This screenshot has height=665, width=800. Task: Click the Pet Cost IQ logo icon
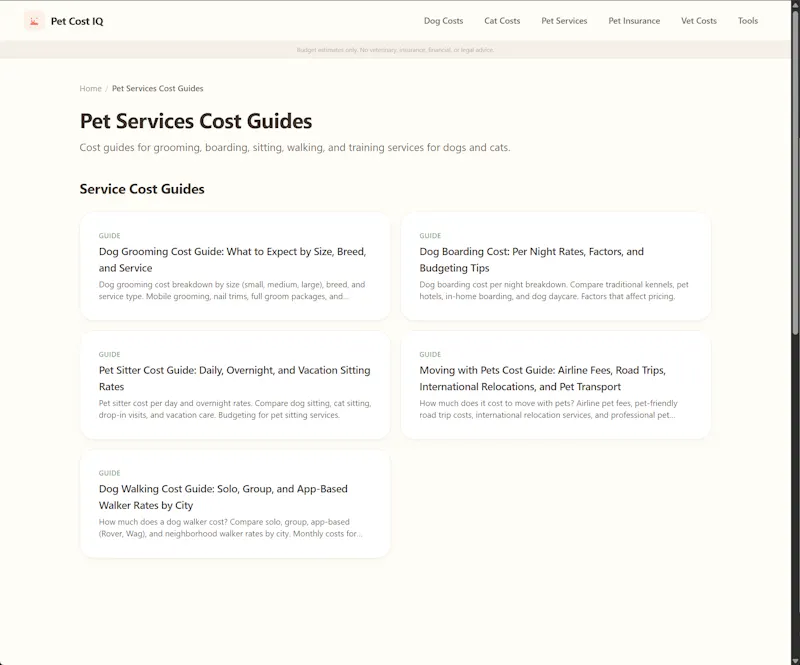(34, 21)
